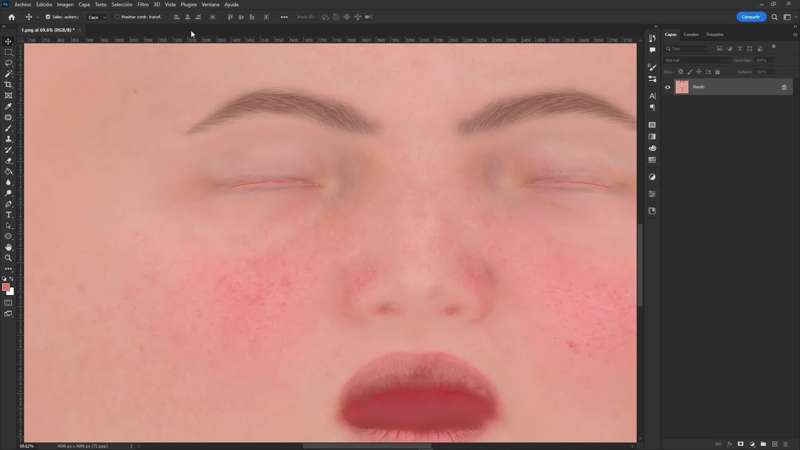Switch to the Canales tab
The image size is (800, 450).
[691, 34]
